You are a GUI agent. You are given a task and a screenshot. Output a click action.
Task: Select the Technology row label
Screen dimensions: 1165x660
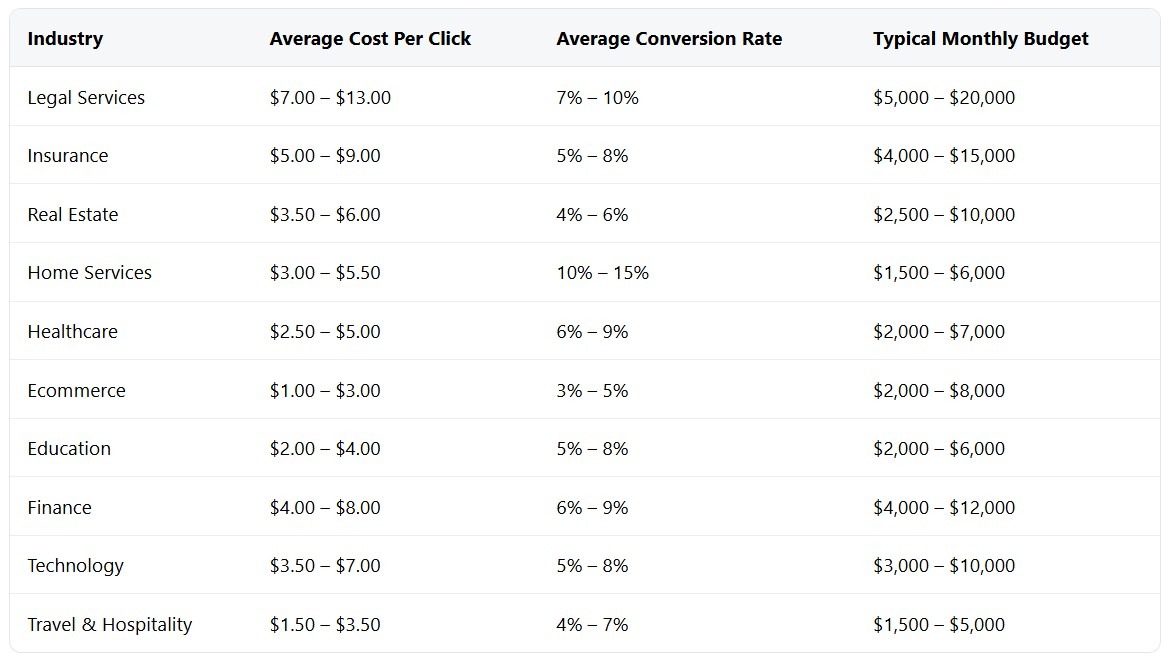[76, 565]
